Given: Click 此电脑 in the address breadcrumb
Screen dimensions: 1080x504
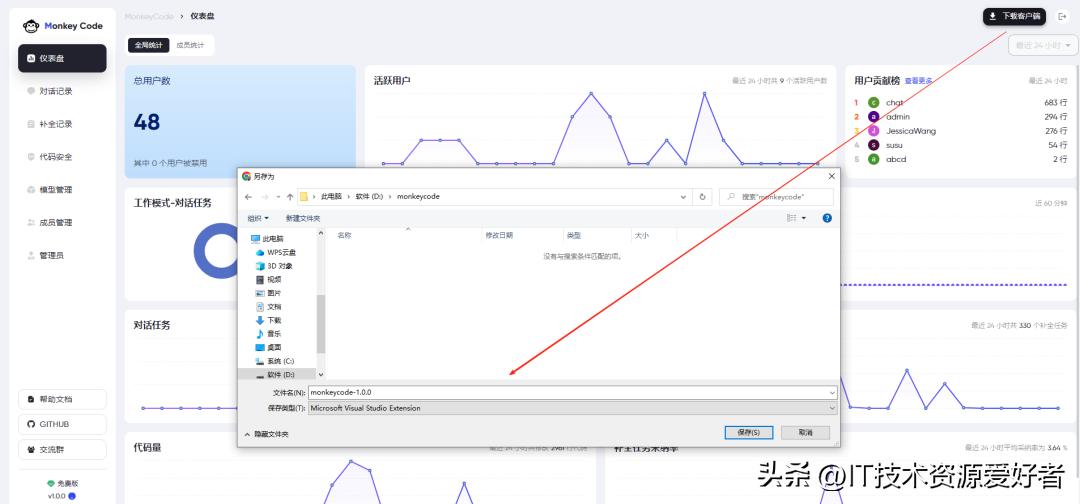Looking at the screenshot, I should point(331,197).
